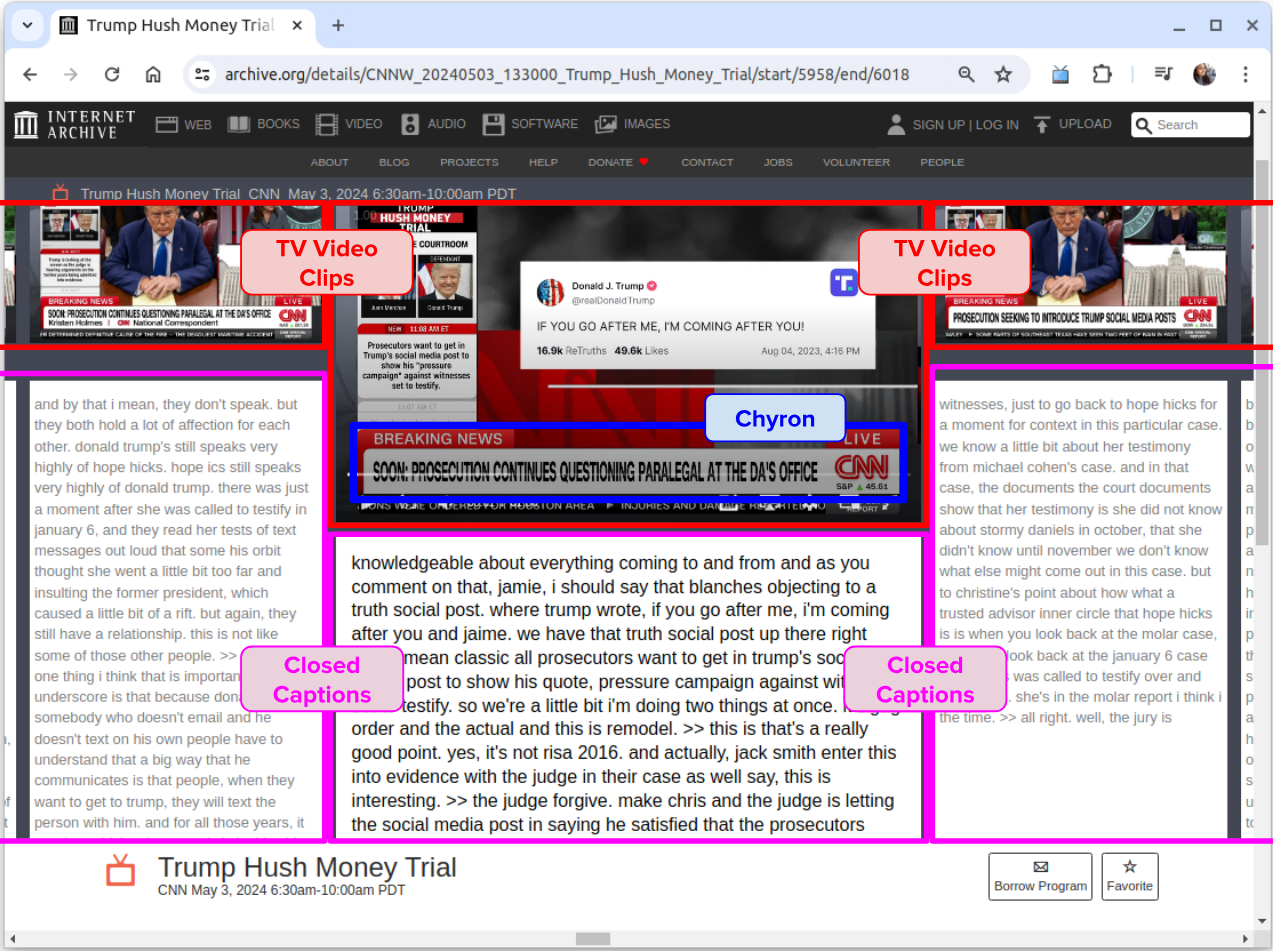Open the Software section in navigation
1273x951 pixels.
click(x=530, y=124)
